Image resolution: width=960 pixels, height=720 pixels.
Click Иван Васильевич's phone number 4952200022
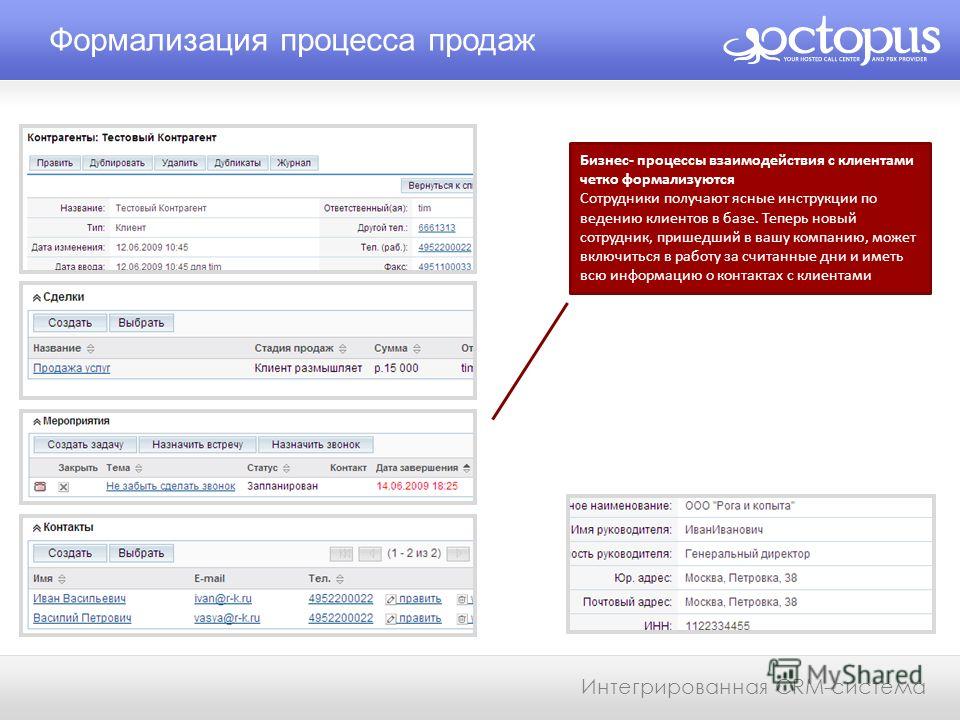click(x=340, y=599)
